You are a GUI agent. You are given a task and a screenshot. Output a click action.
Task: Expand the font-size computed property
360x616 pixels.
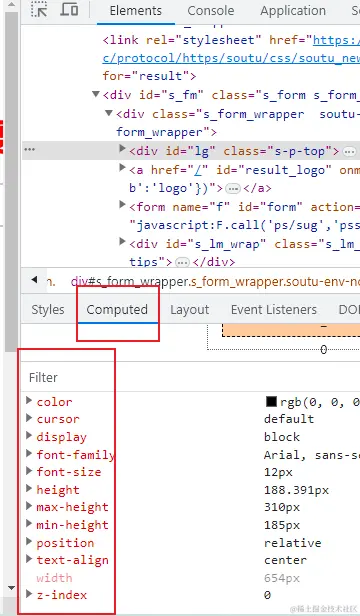[x=29, y=471]
